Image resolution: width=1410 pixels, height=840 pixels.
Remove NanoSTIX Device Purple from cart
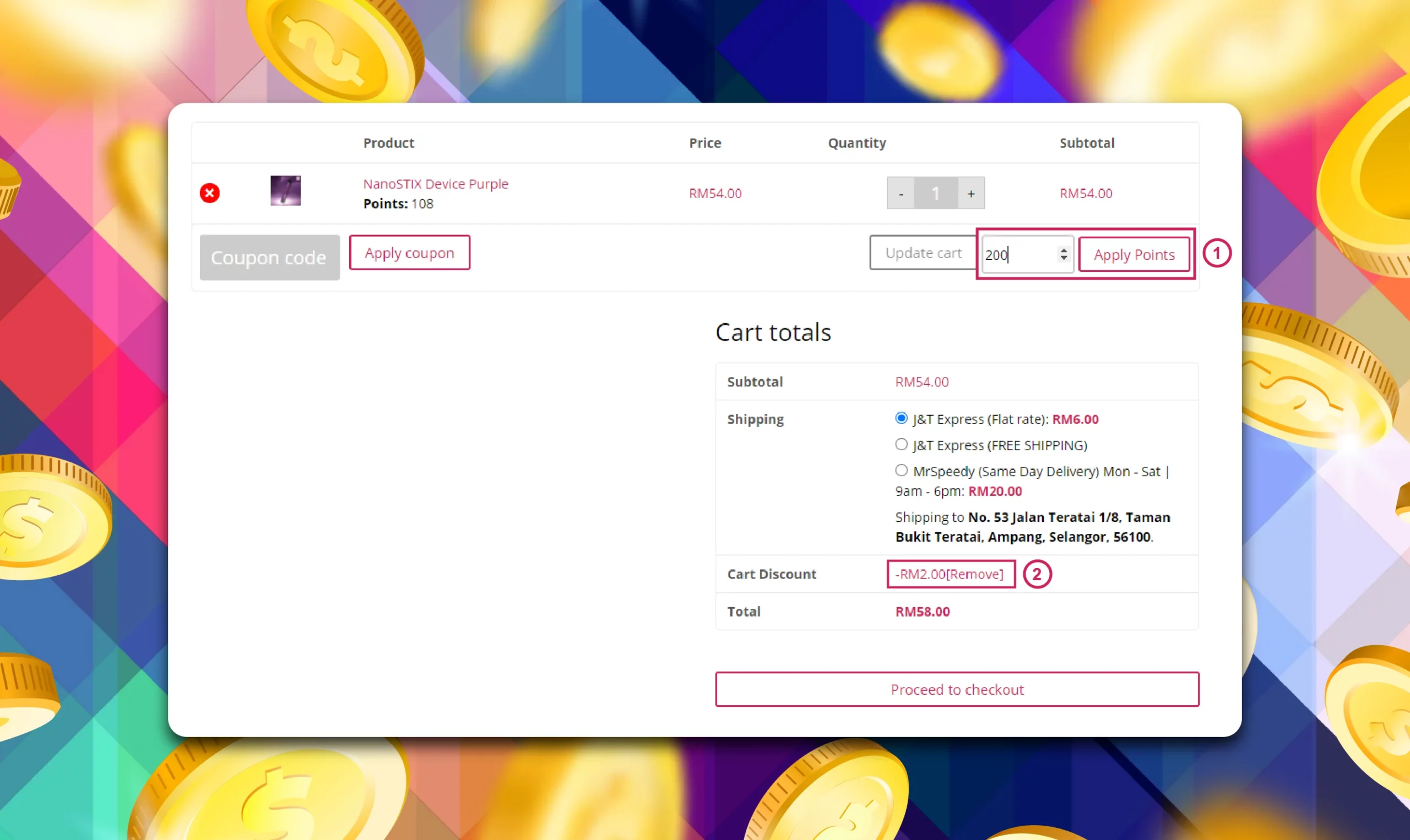pyautogui.click(x=209, y=193)
